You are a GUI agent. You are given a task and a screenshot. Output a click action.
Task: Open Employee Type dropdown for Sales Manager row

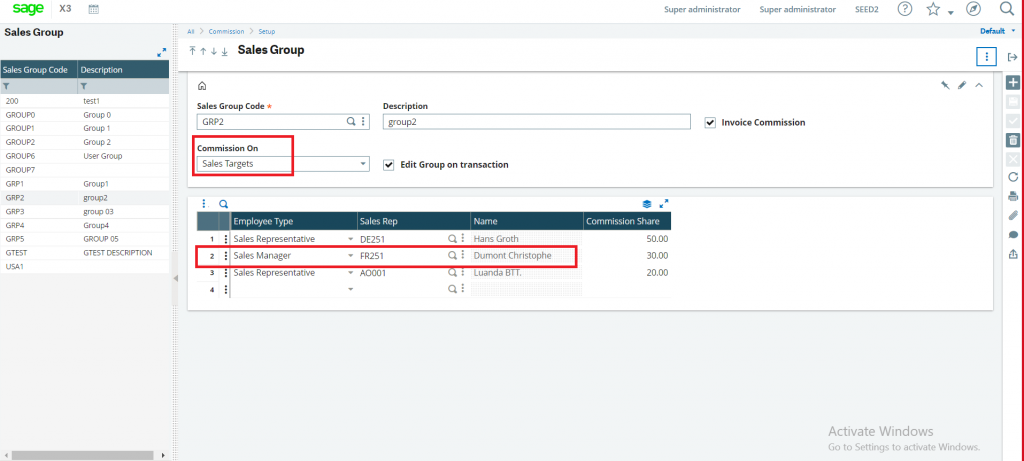[351, 256]
